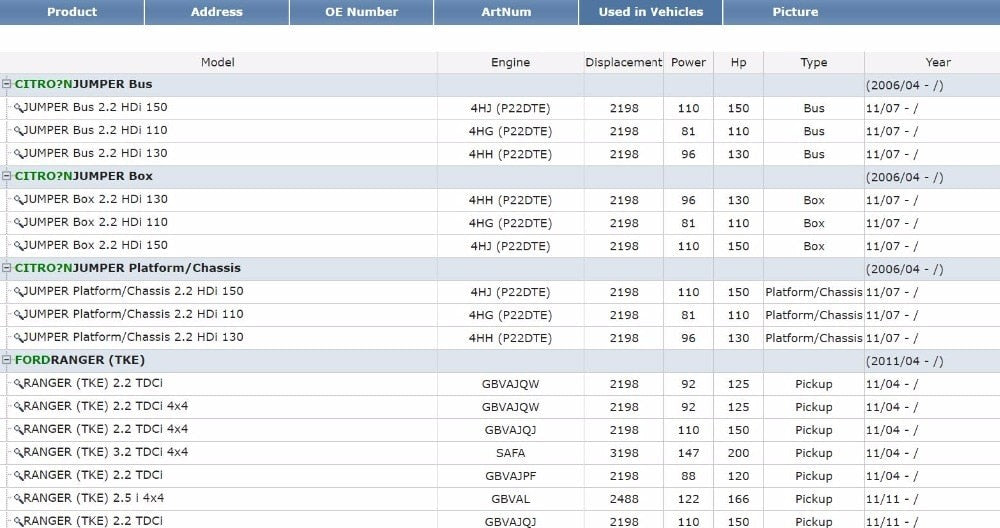Open model name JUMPER Box 2.2 HDi 110
1000x528 pixels.
tap(96, 222)
